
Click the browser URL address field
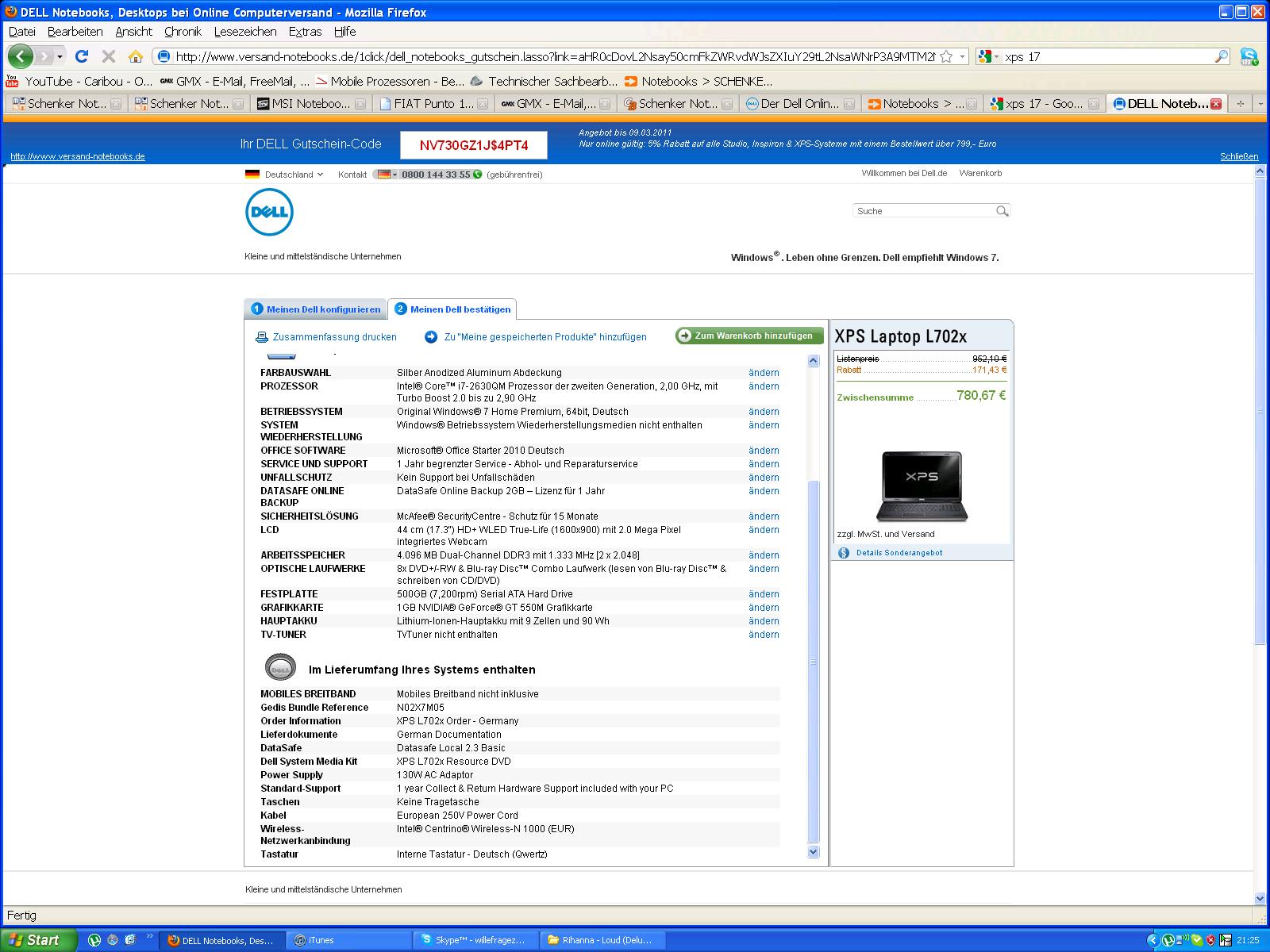pyautogui.click(x=554, y=56)
